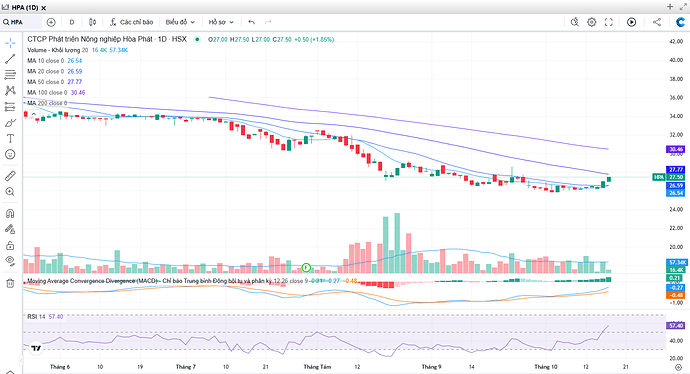Start bar replay playback
Viewport: 690px width, 374px height.
coord(631,22)
